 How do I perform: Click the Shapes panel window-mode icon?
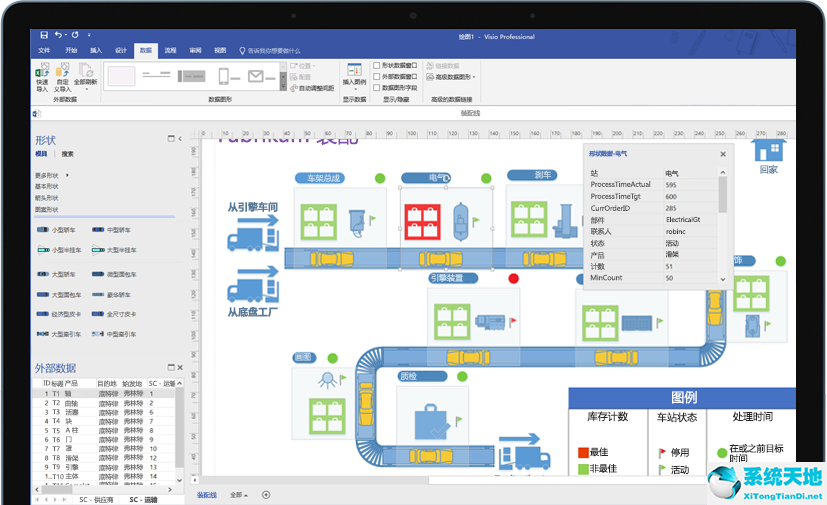171,139
